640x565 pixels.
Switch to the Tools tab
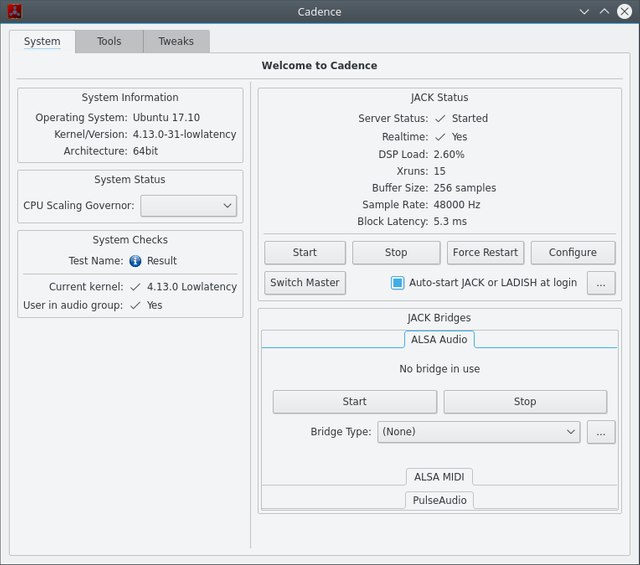pos(109,41)
